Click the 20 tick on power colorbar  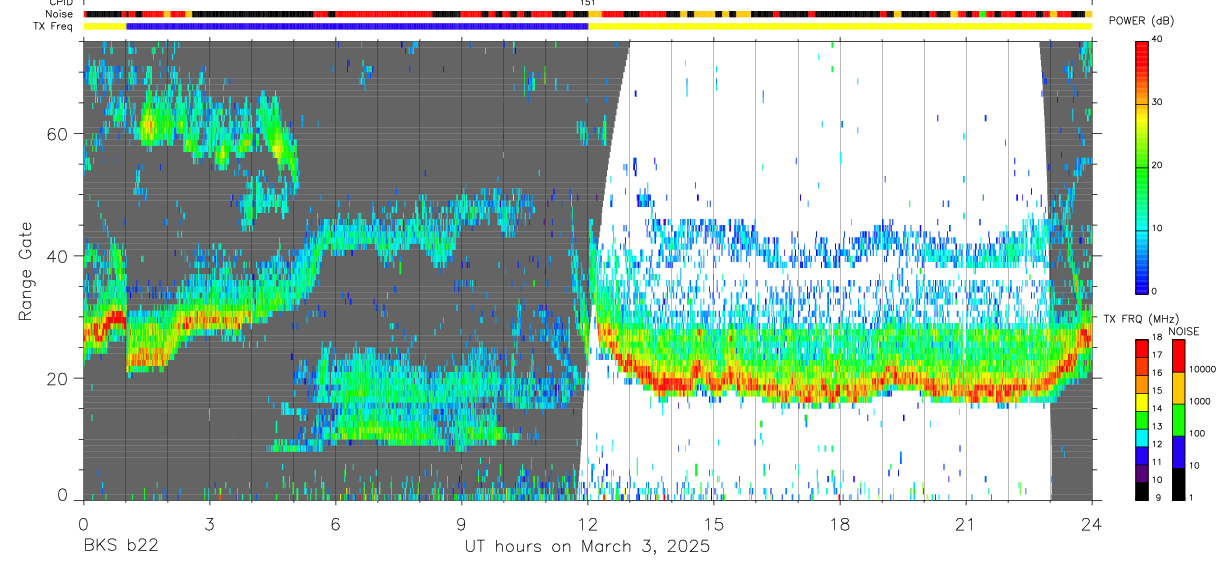coord(1158,165)
